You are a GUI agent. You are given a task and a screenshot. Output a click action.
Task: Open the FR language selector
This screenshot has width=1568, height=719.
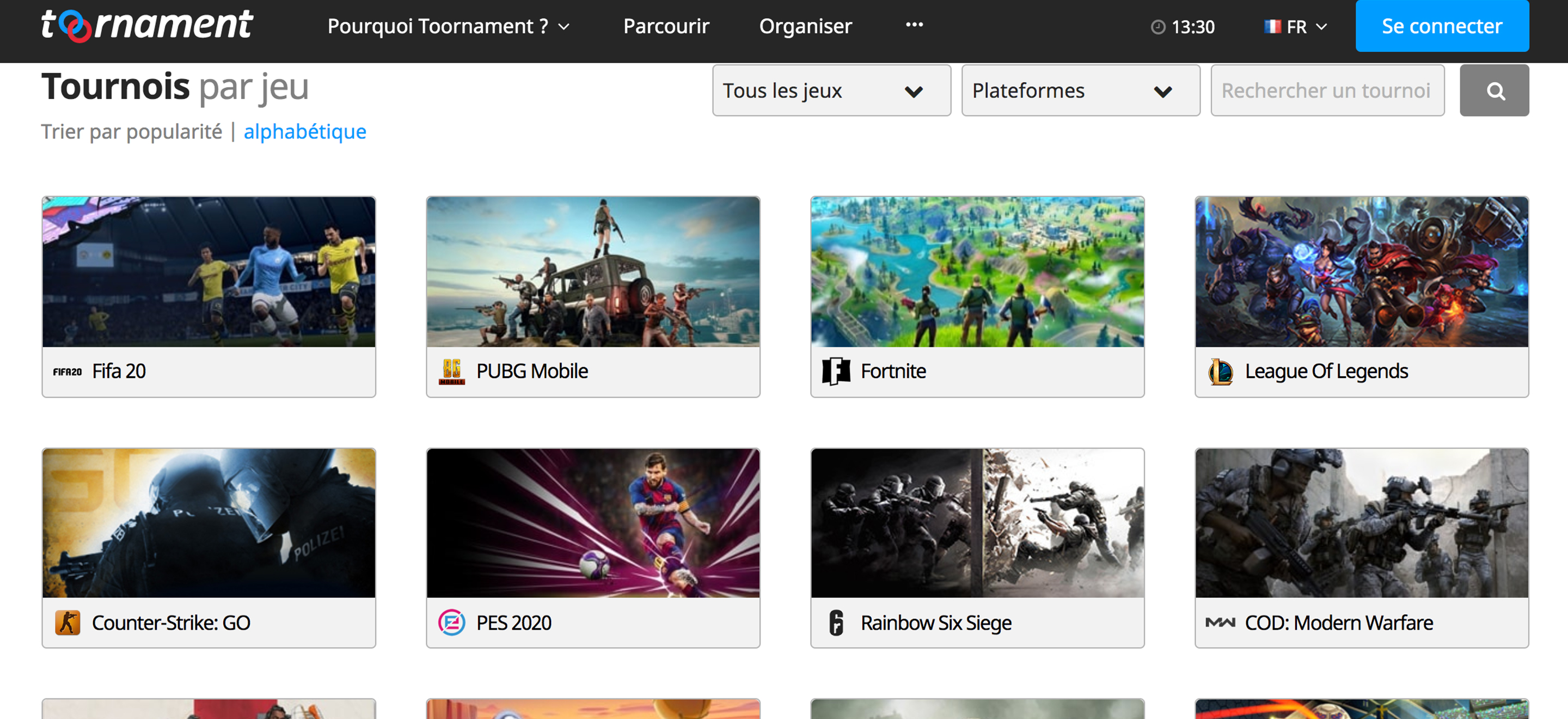1295,27
